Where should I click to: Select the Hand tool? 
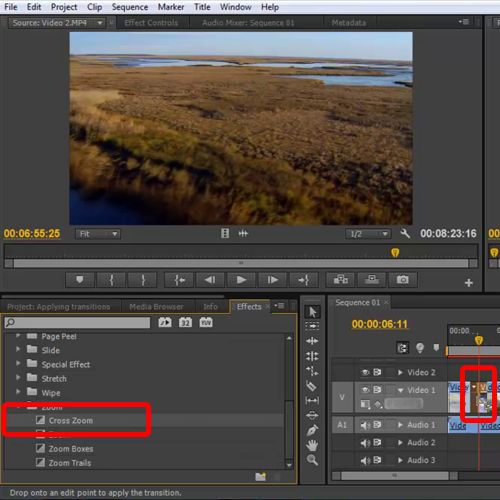[x=312, y=445]
